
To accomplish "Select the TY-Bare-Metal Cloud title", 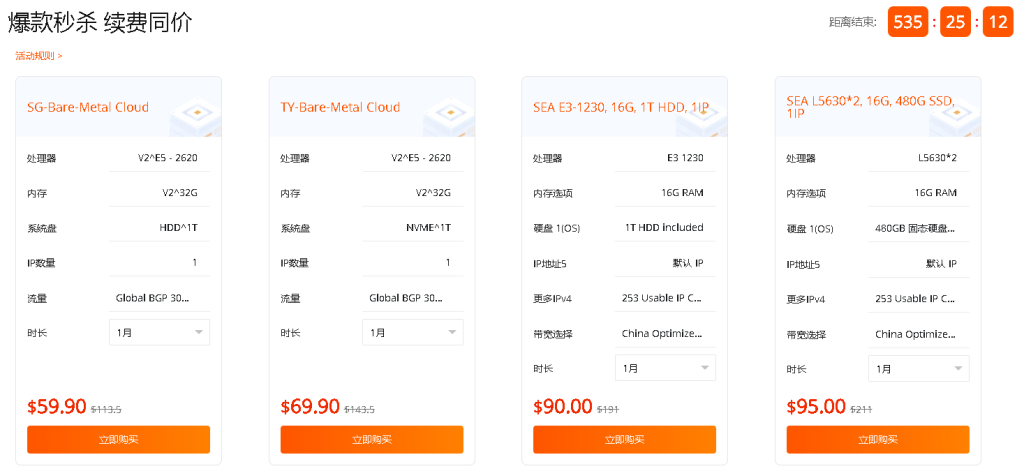I will pyautogui.click(x=341, y=107).
